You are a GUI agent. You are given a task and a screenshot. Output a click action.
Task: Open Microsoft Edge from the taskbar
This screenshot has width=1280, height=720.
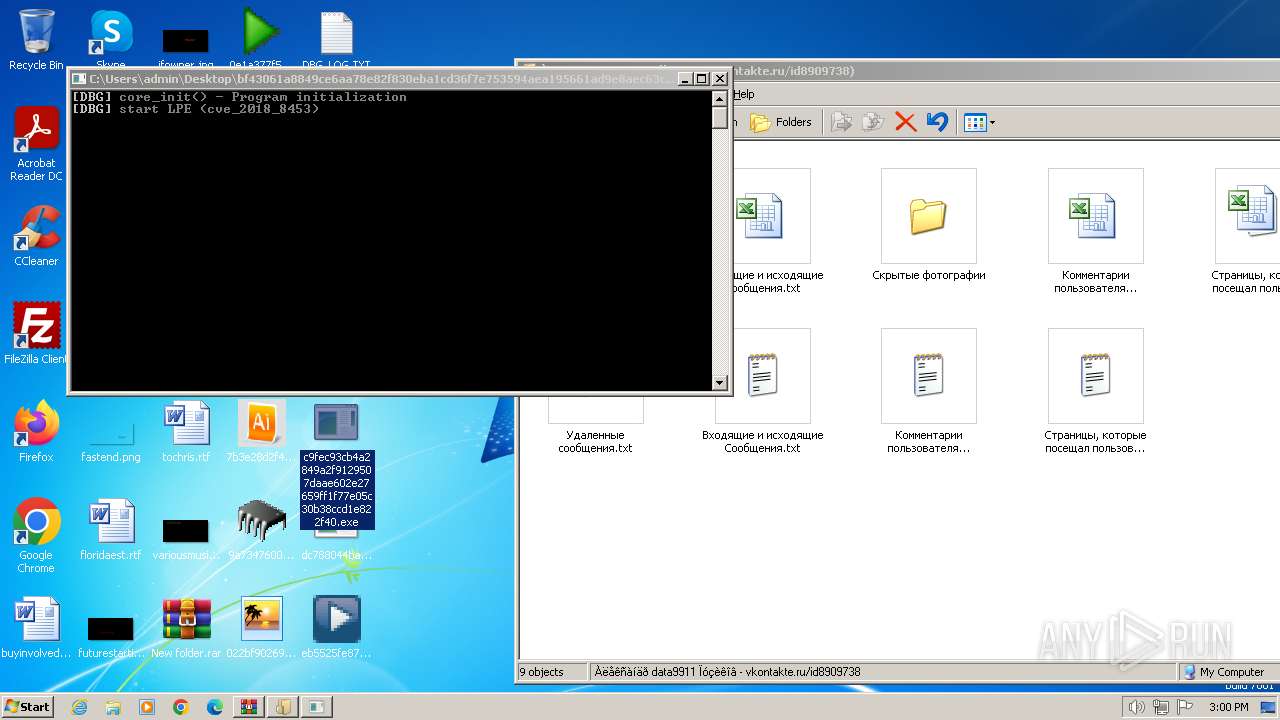(215, 707)
